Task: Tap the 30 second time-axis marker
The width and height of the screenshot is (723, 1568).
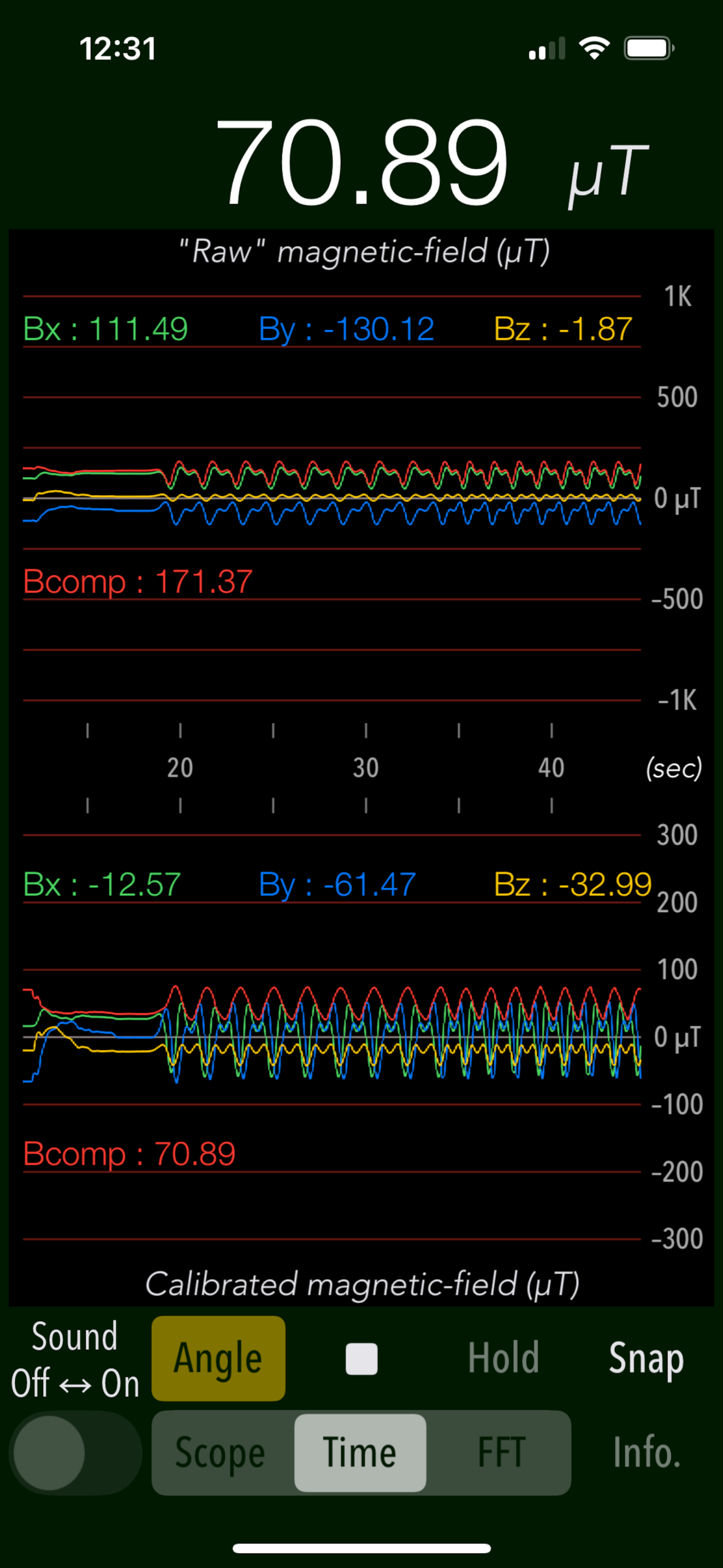Action: click(366, 768)
